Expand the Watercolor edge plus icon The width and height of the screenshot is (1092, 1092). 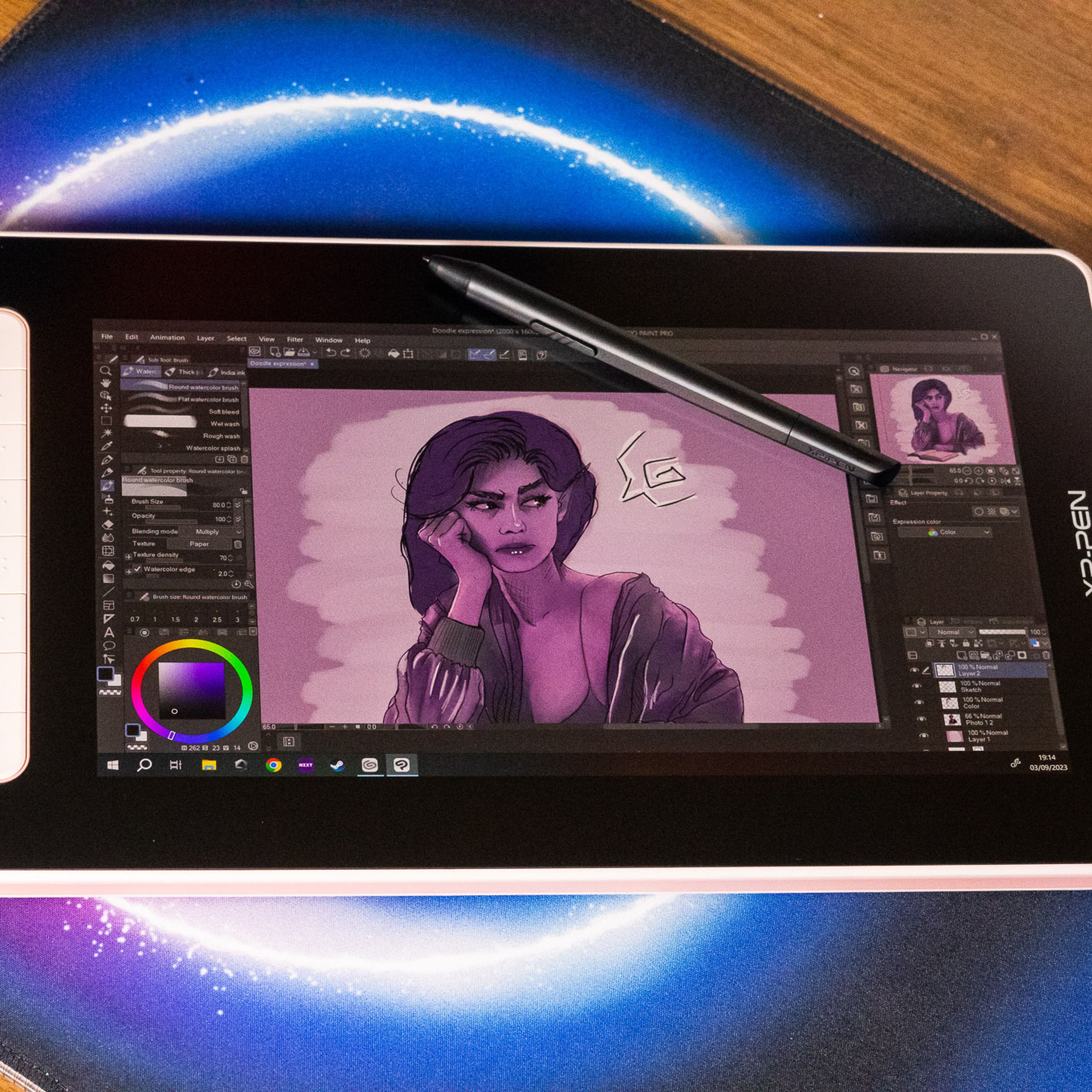(129, 572)
